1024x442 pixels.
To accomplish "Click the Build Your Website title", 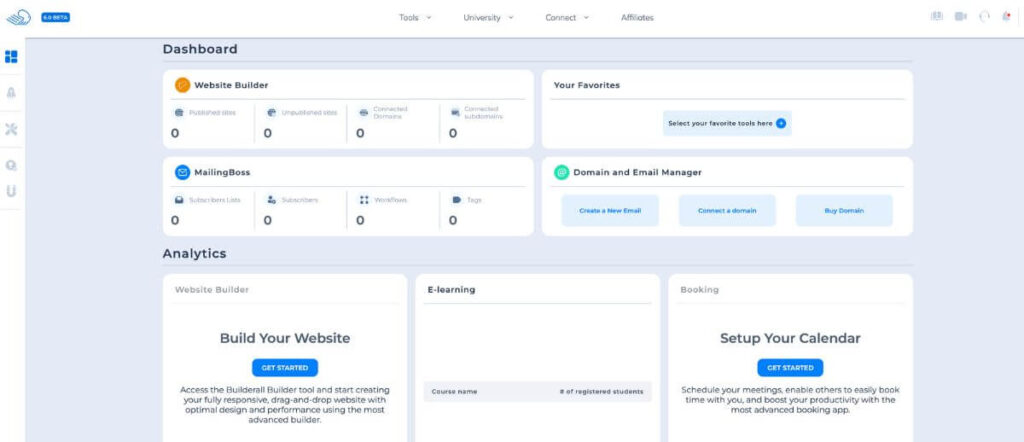I will click(285, 338).
